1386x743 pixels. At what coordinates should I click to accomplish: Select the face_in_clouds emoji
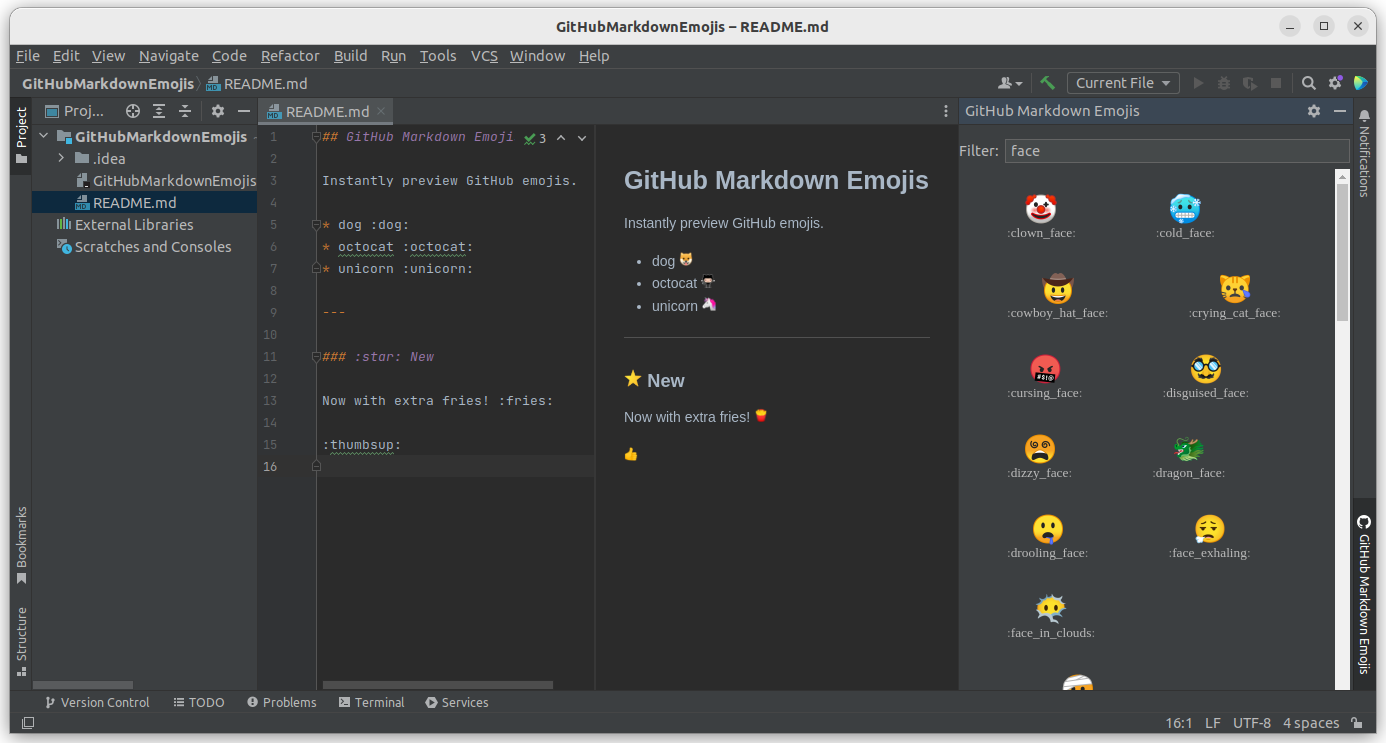click(1050, 616)
